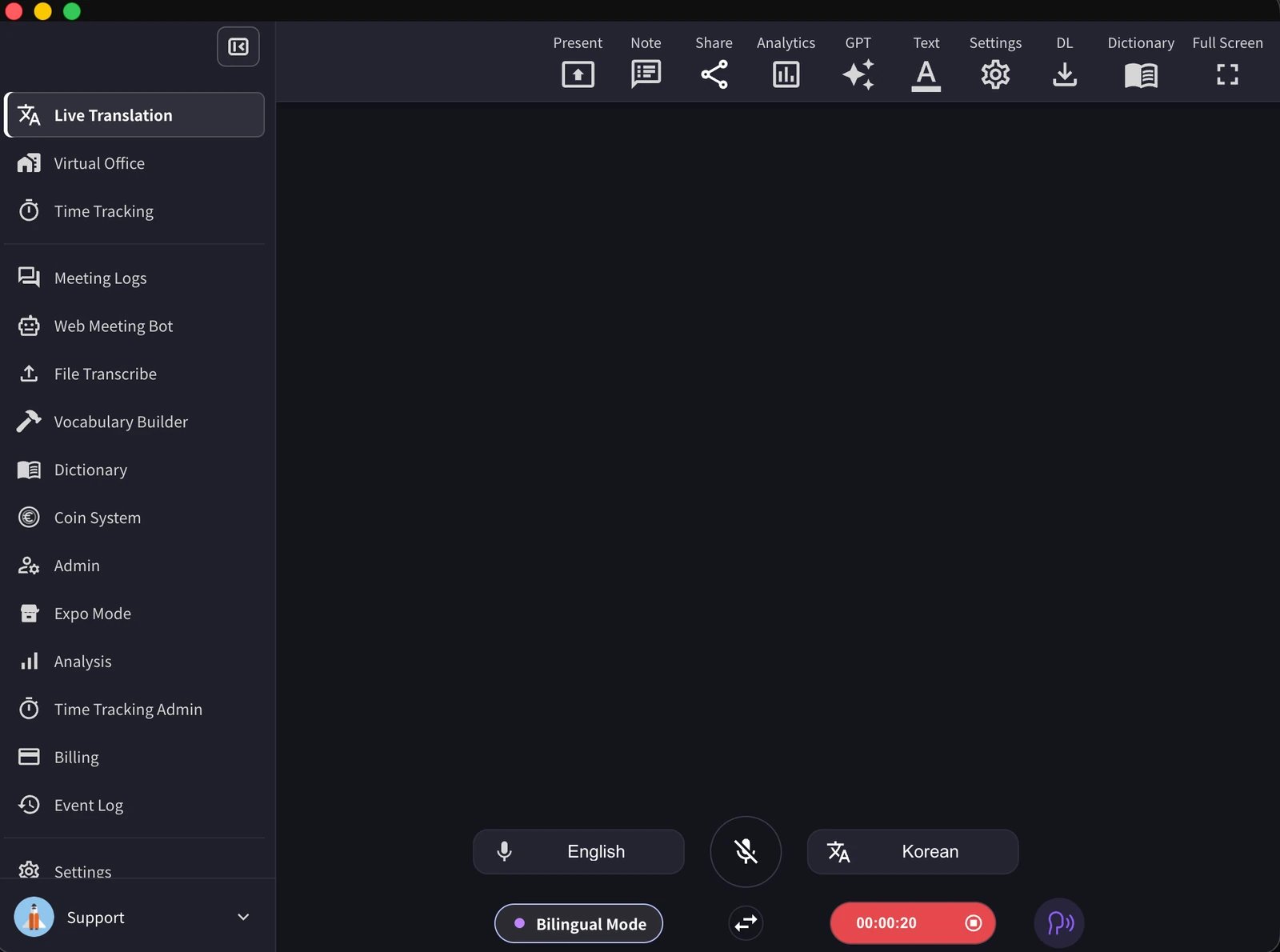Enter Full Screen mode icon

click(x=1227, y=74)
